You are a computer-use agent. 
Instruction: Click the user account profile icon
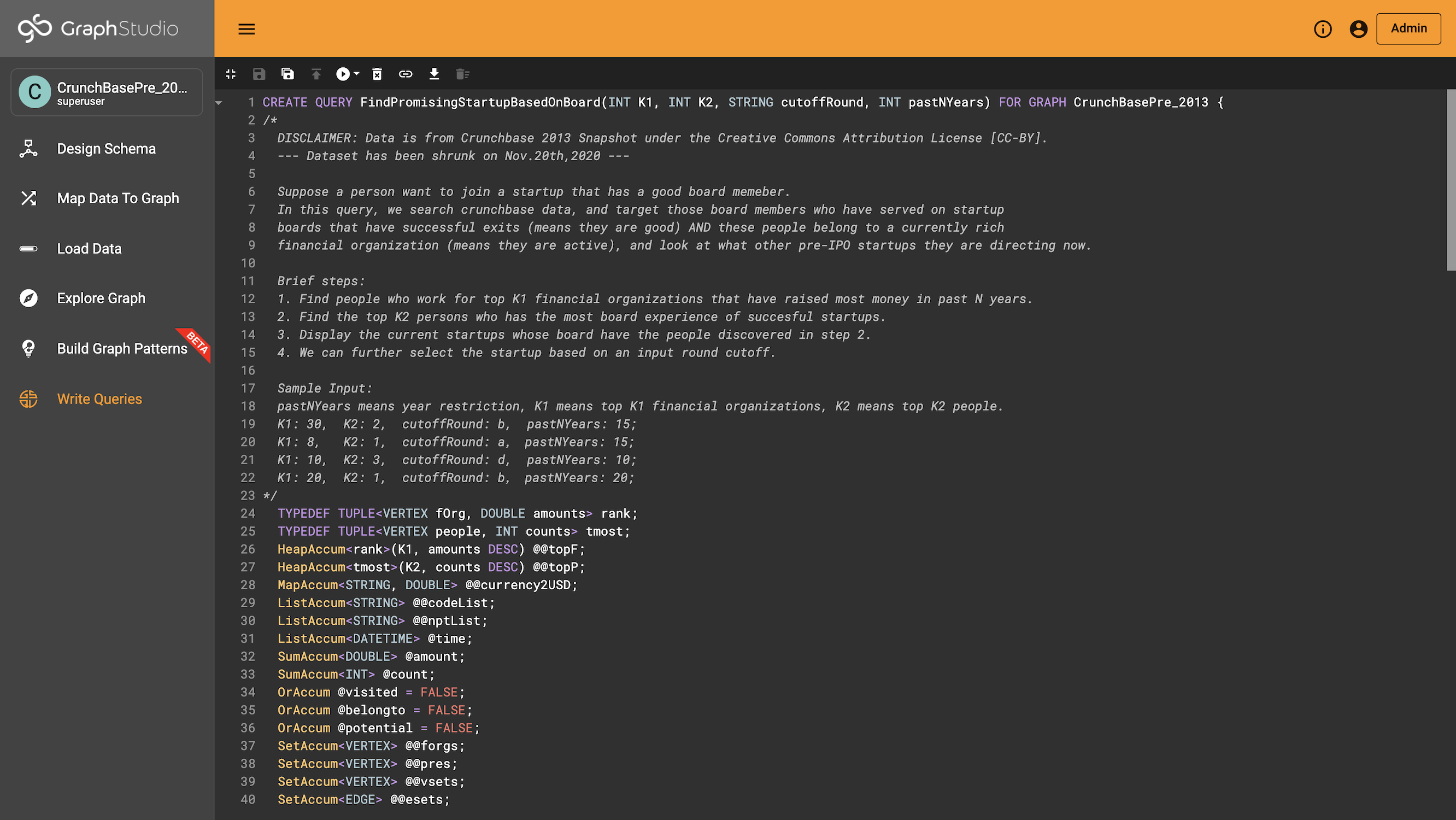coord(1358,29)
